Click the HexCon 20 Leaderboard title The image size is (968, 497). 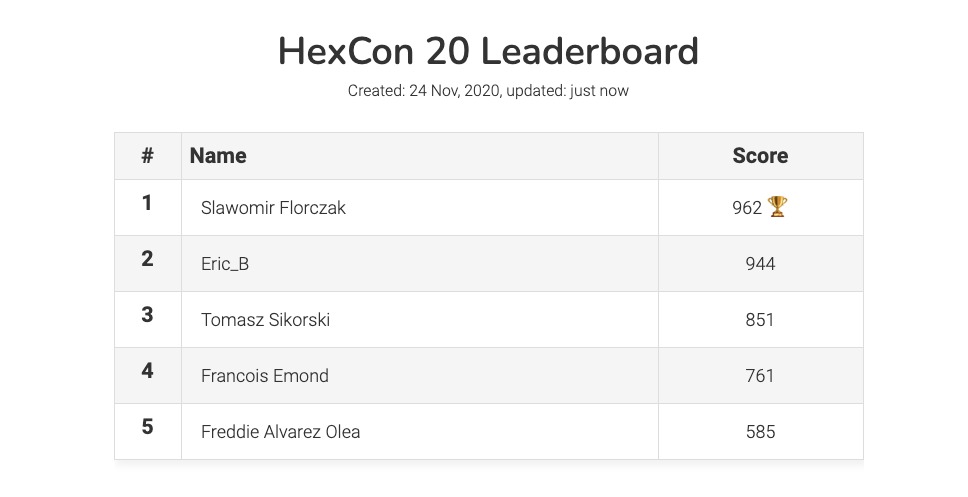click(x=488, y=52)
